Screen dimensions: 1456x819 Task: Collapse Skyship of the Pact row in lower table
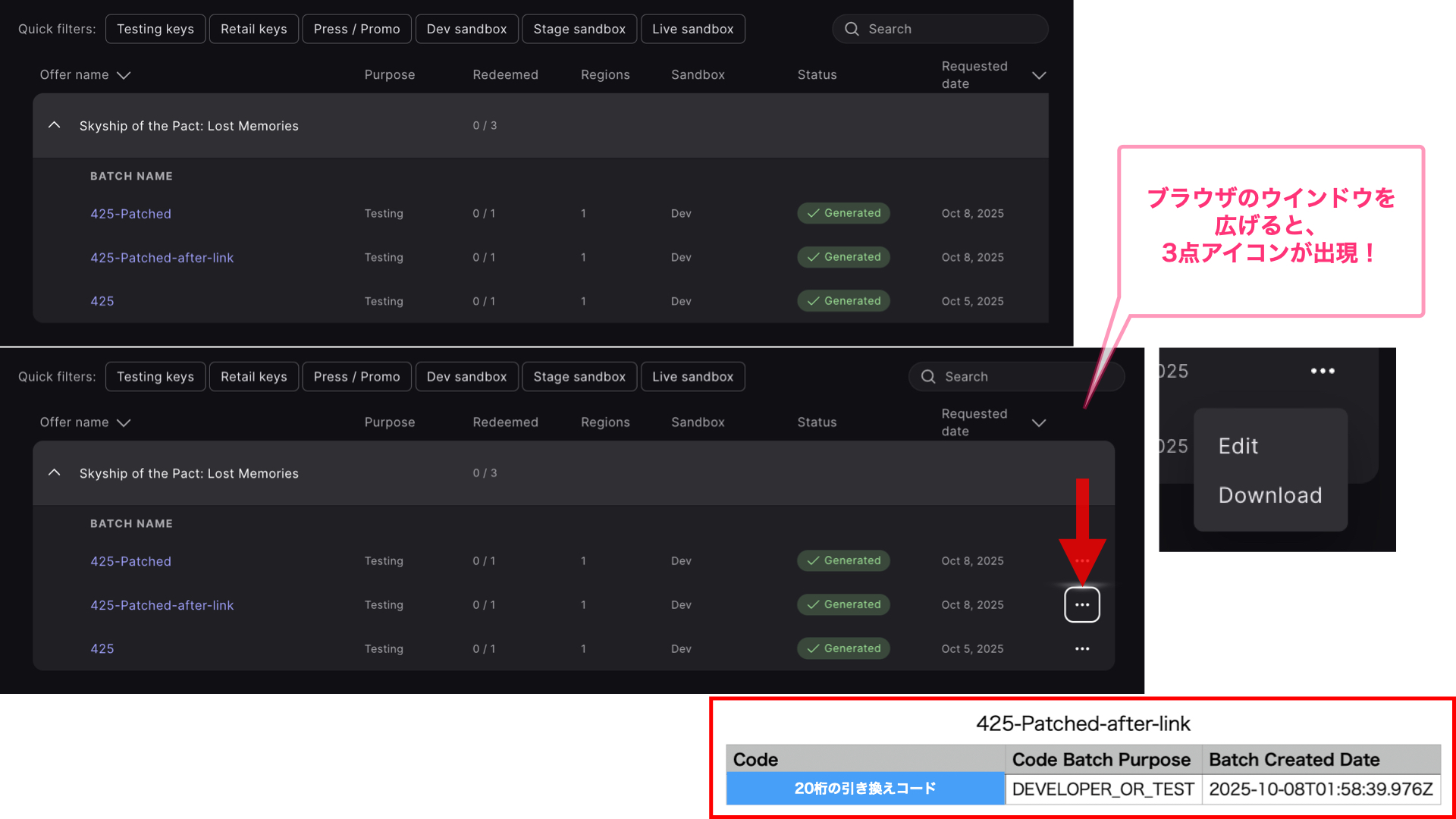[x=54, y=472]
